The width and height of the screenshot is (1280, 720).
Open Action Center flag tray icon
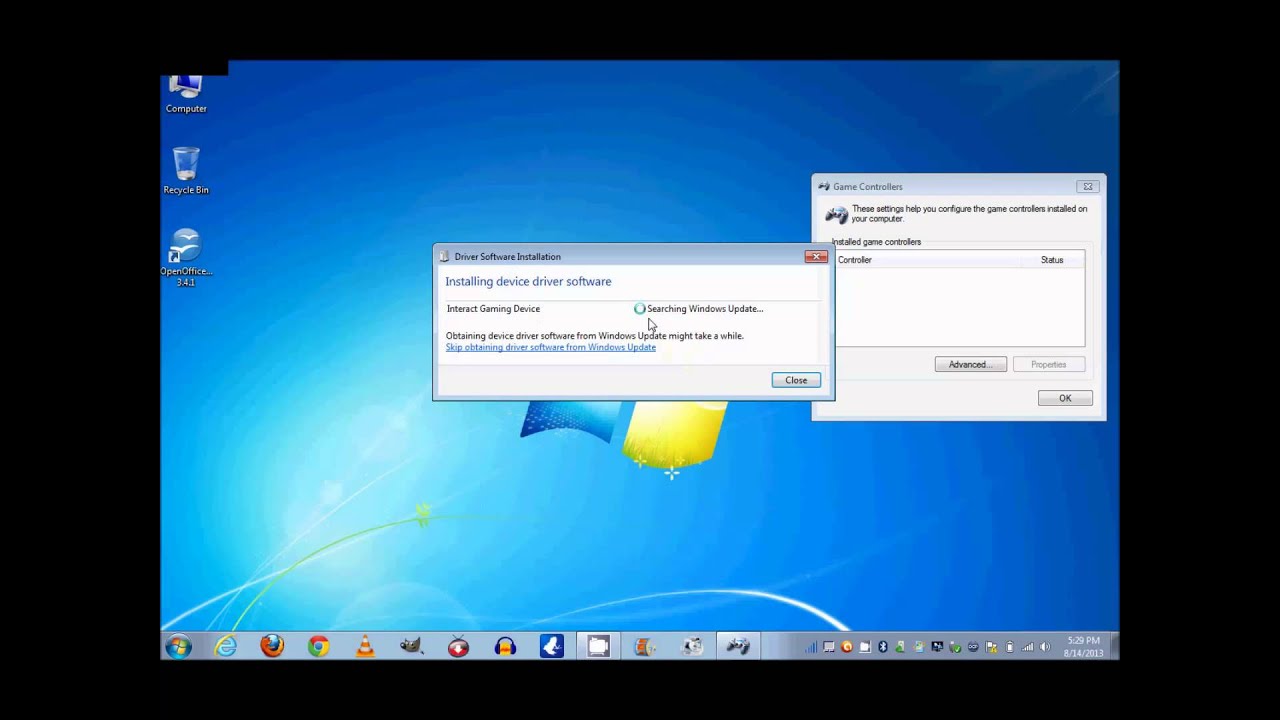click(x=991, y=647)
